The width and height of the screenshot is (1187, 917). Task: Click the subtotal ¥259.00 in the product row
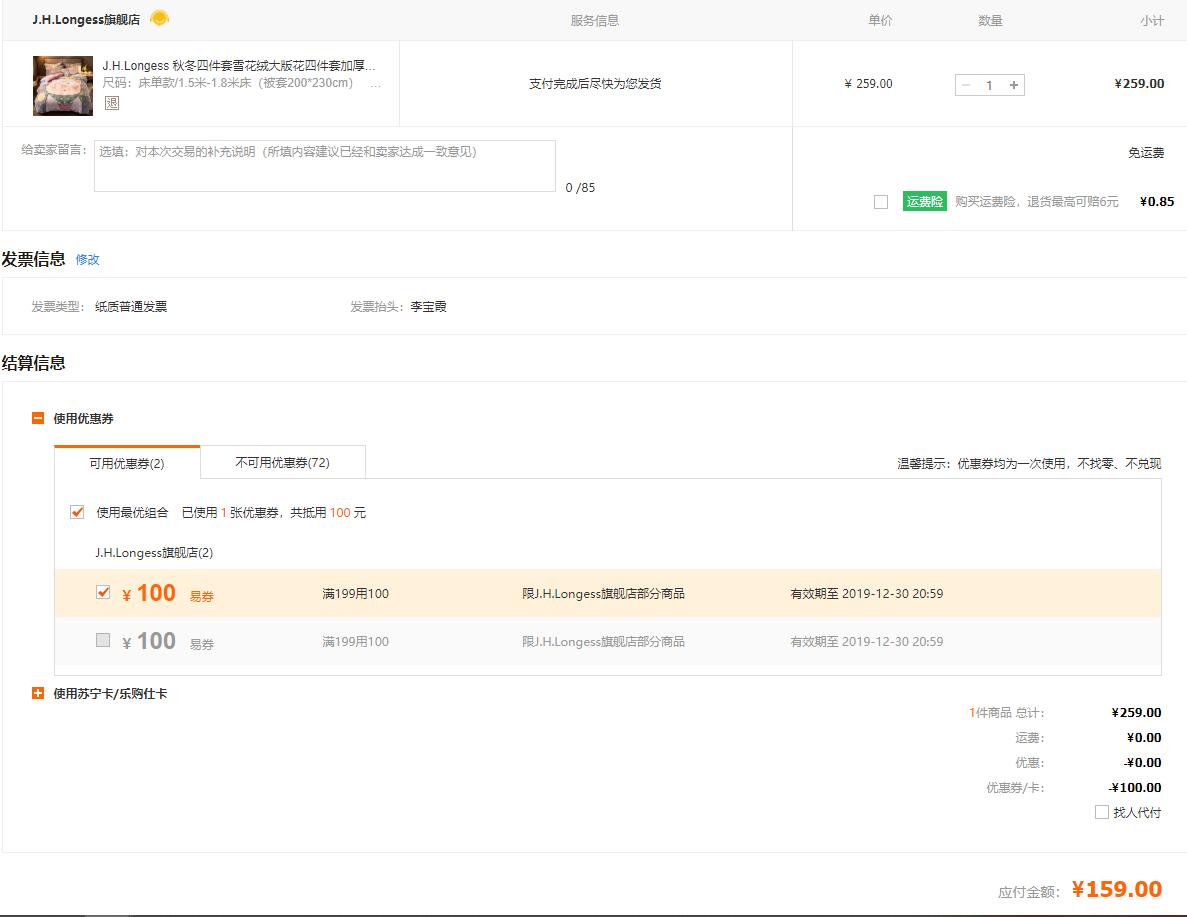click(1139, 83)
